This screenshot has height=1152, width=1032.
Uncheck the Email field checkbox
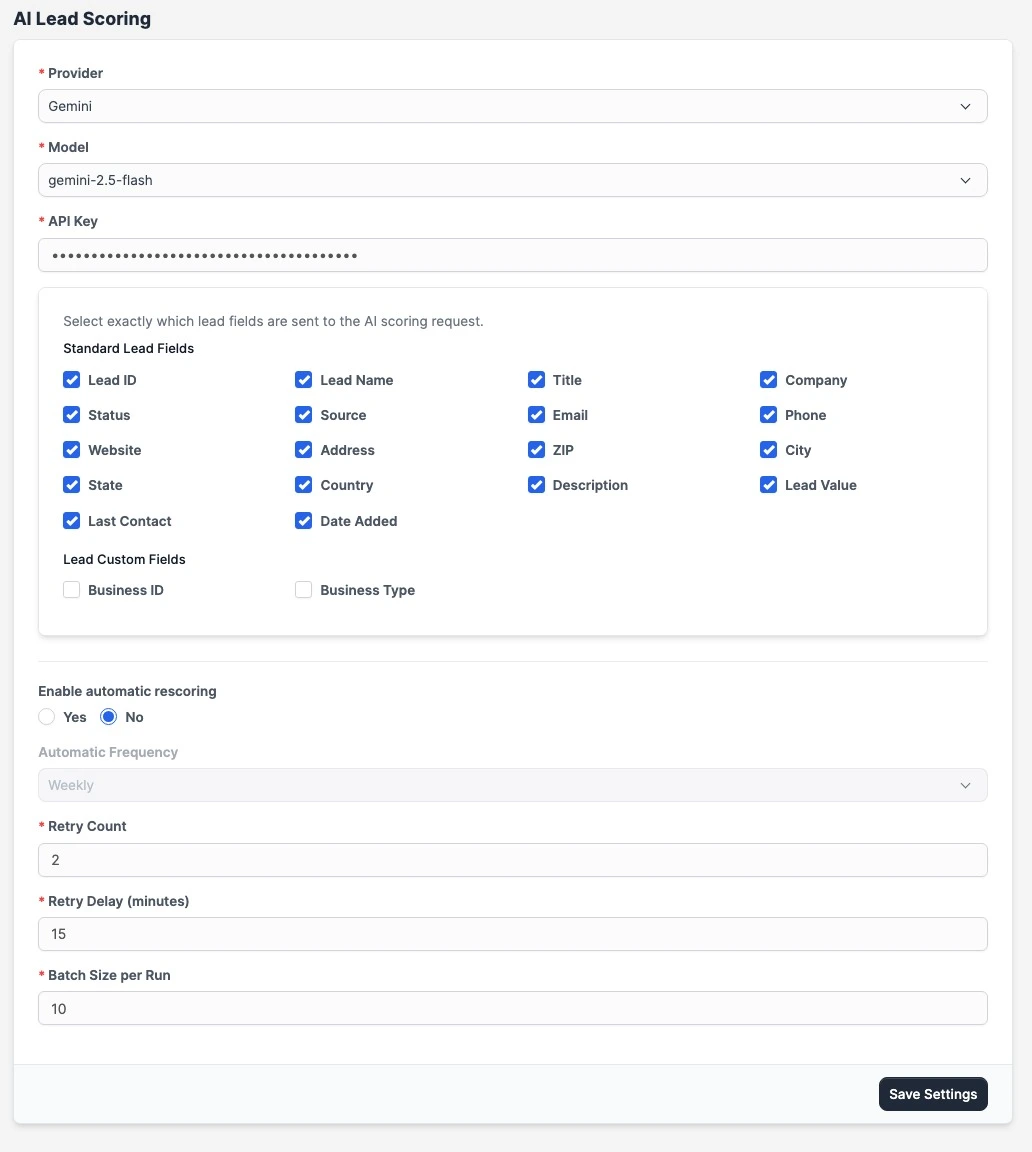coord(537,415)
